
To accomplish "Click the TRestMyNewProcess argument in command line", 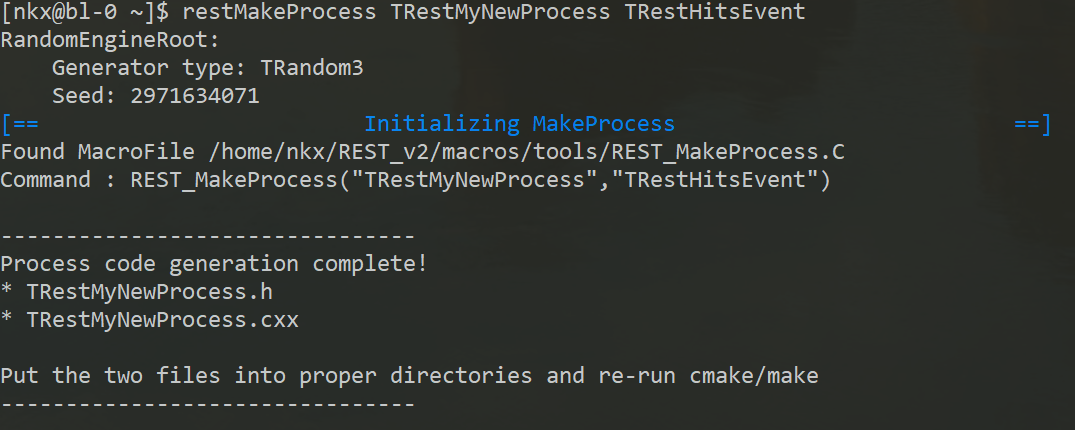I will [500, 12].
